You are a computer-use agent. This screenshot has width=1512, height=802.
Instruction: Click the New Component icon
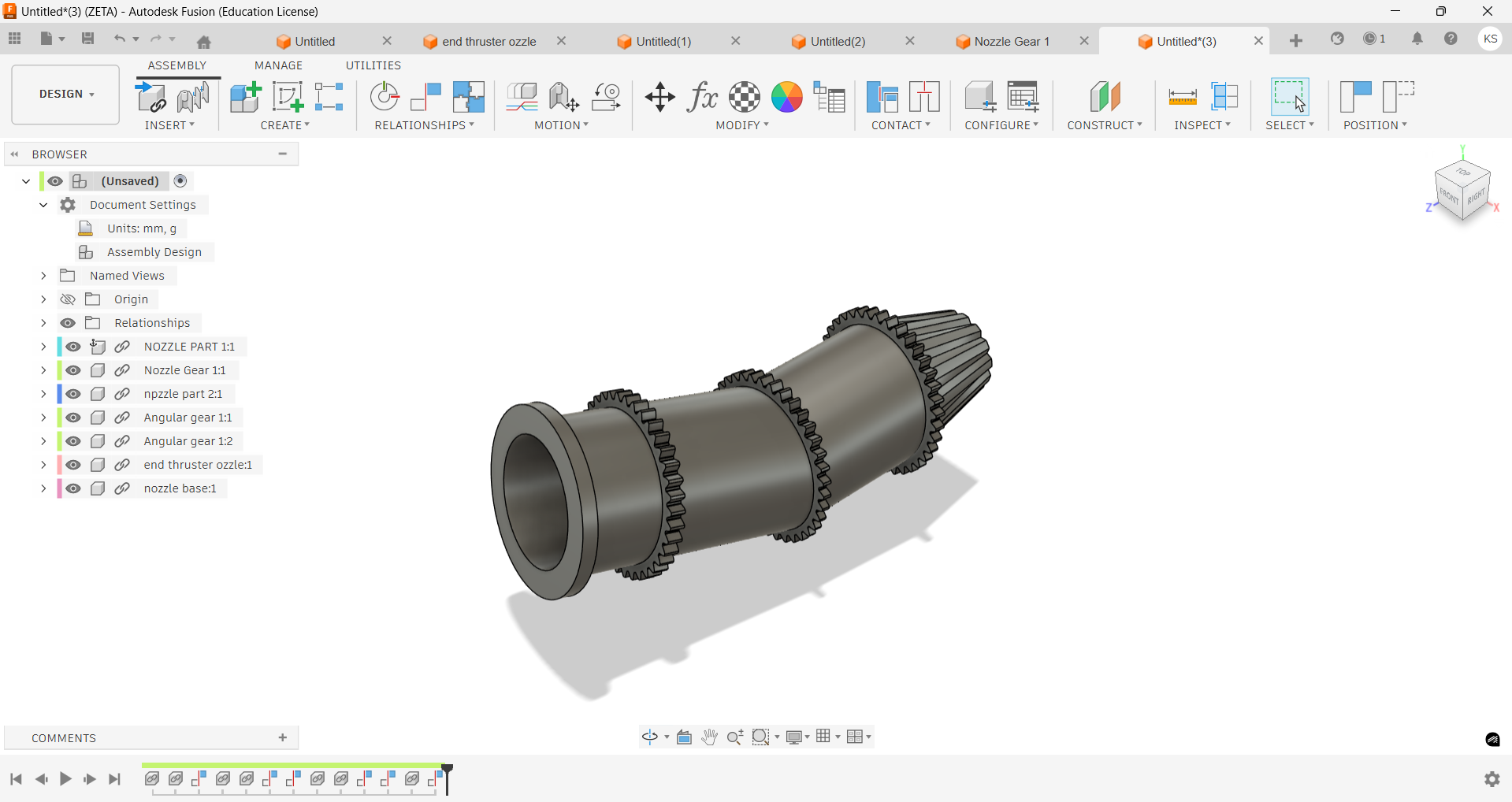coord(245,98)
